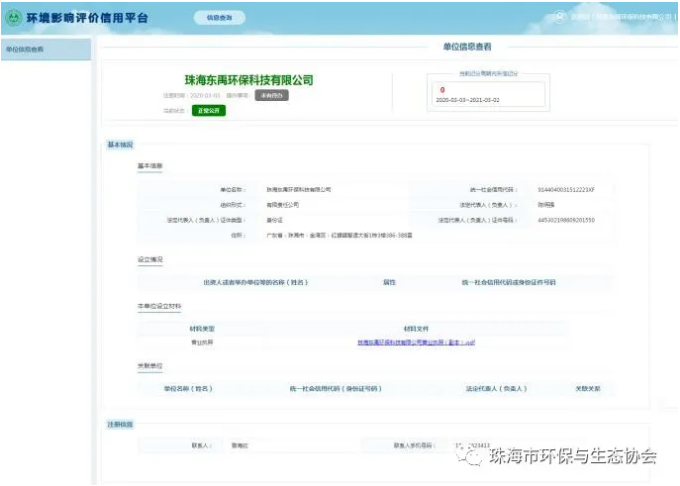Click the scoring period 2020-03-03~2021-03-02
The image size is (680, 486).
(468, 100)
